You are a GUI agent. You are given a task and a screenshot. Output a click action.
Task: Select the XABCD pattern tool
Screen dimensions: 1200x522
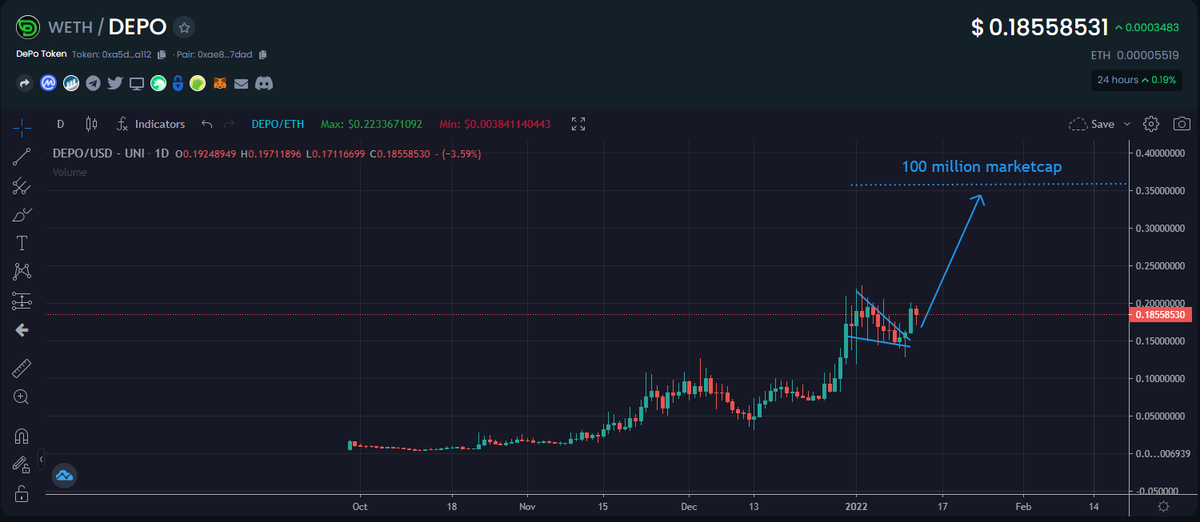pos(21,271)
